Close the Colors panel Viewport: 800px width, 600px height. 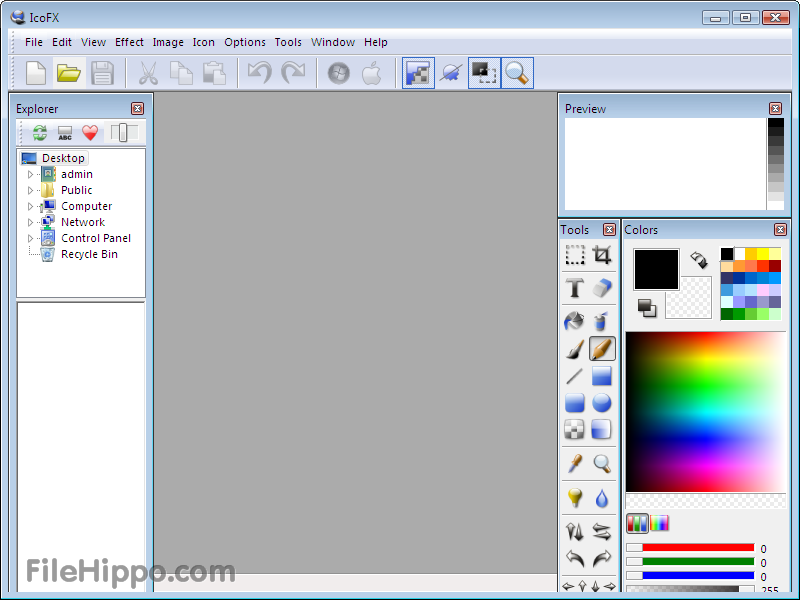tap(780, 230)
